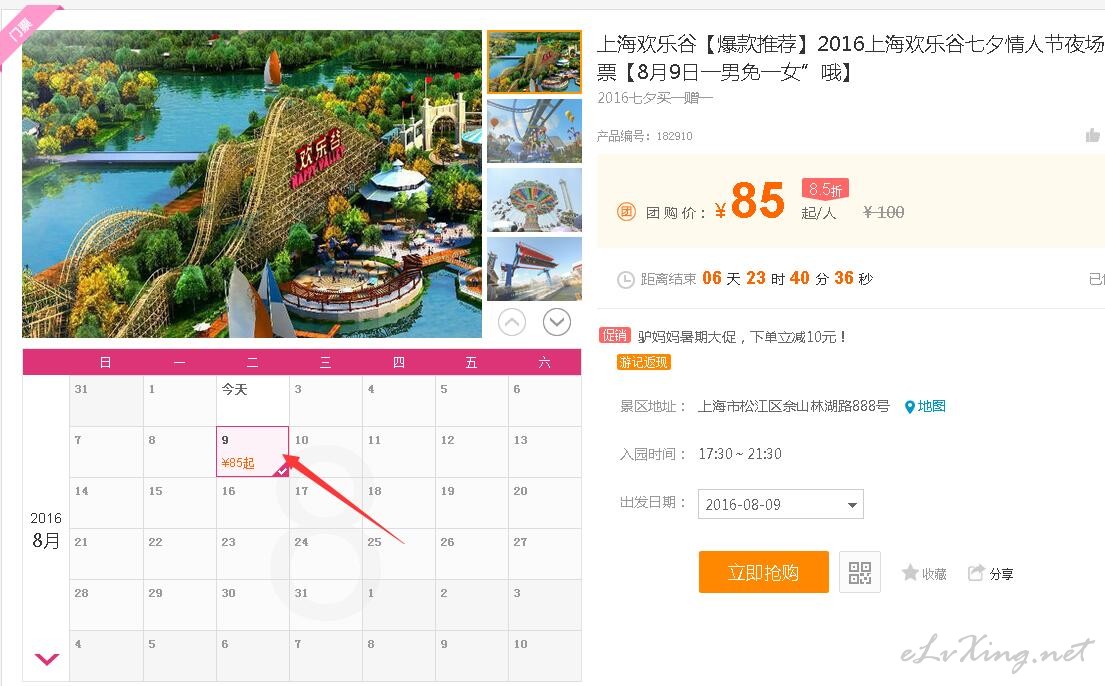The width and height of the screenshot is (1105, 686).
Task: Open the 地图 map pin link
Action: pos(925,406)
